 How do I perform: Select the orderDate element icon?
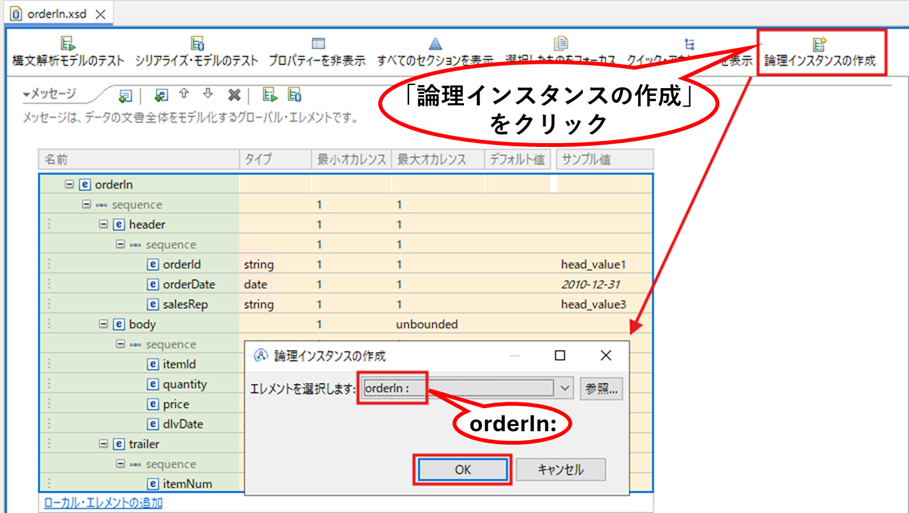tap(152, 284)
